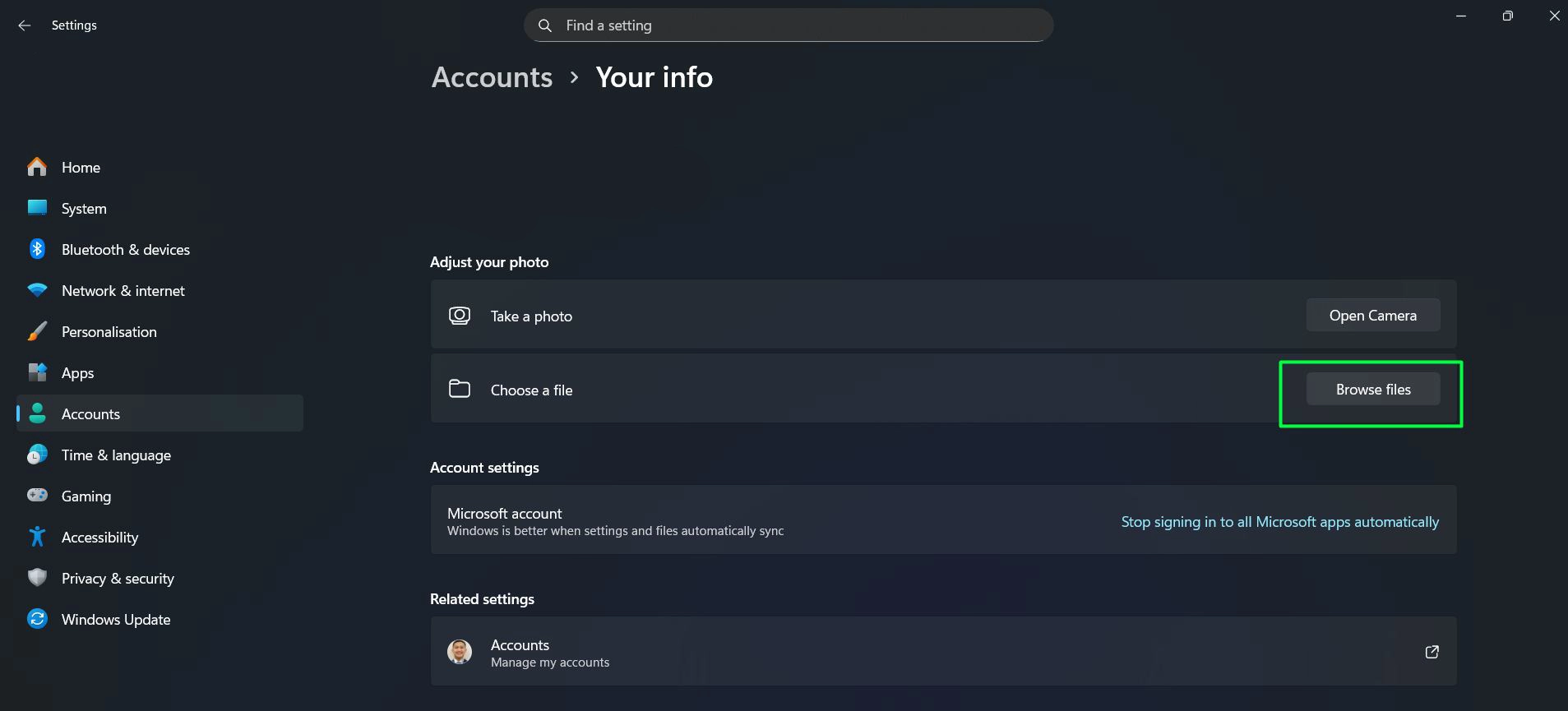Open the Windows Update icon
This screenshot has height=711, width=1568.
(37, 618)
